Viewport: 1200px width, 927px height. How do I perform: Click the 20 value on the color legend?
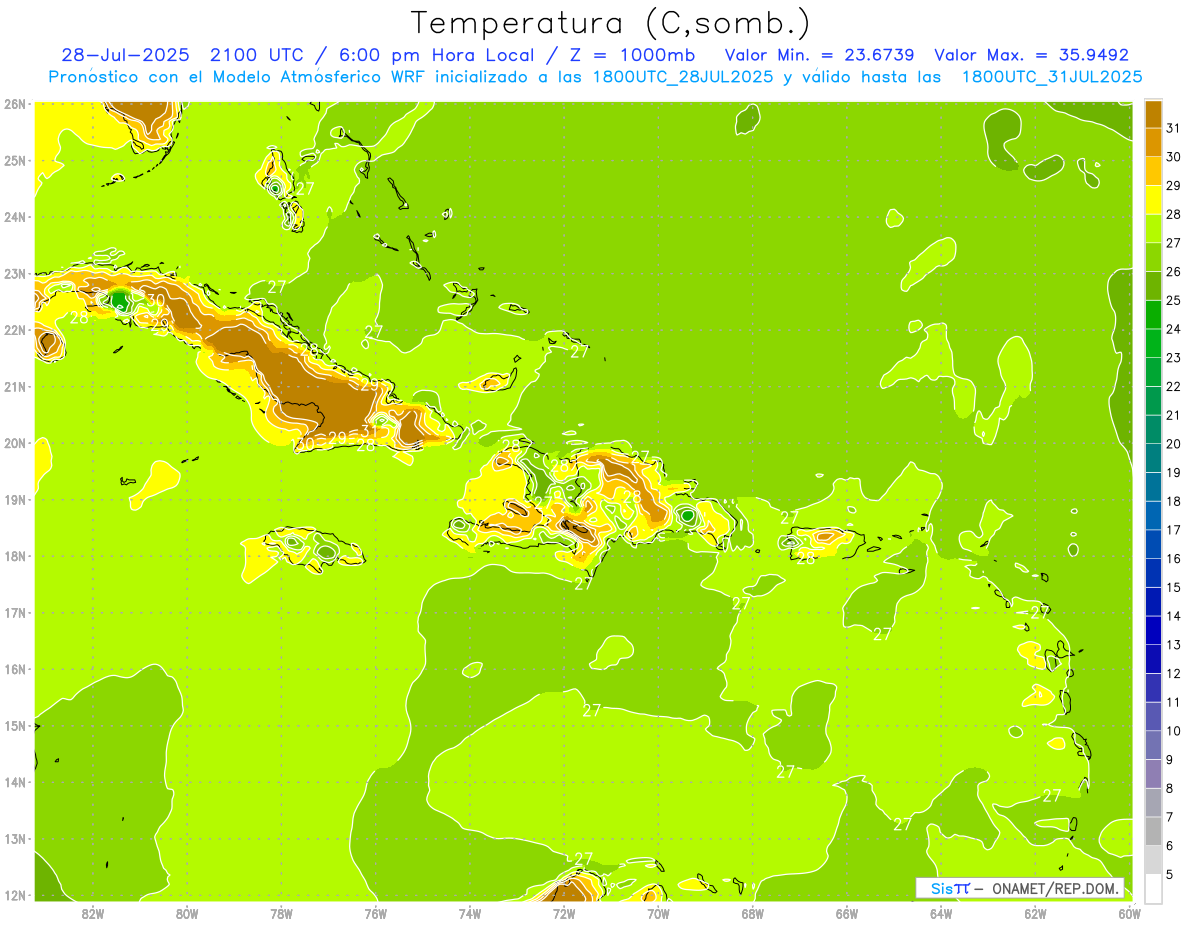(x=1174, y=444)
